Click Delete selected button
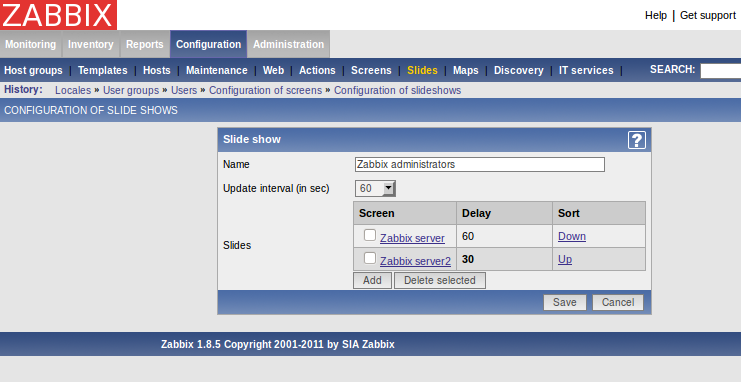This screenshot has height=382, width=741. pyautogui.click(x=439, y=280)
